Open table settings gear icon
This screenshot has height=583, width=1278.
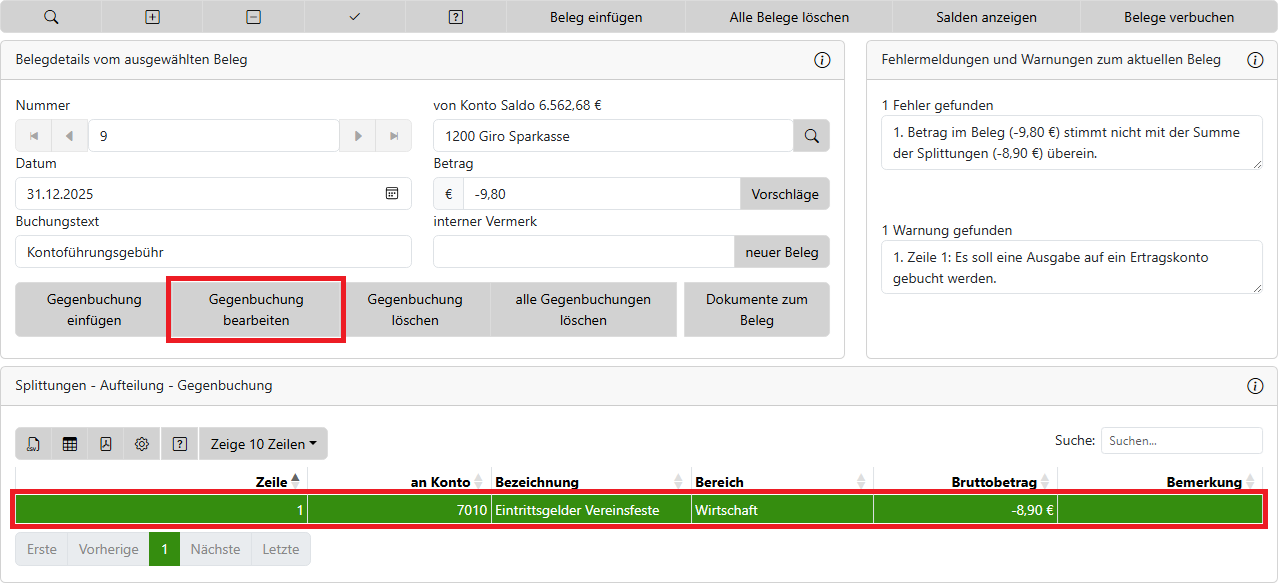pos(142,444)
